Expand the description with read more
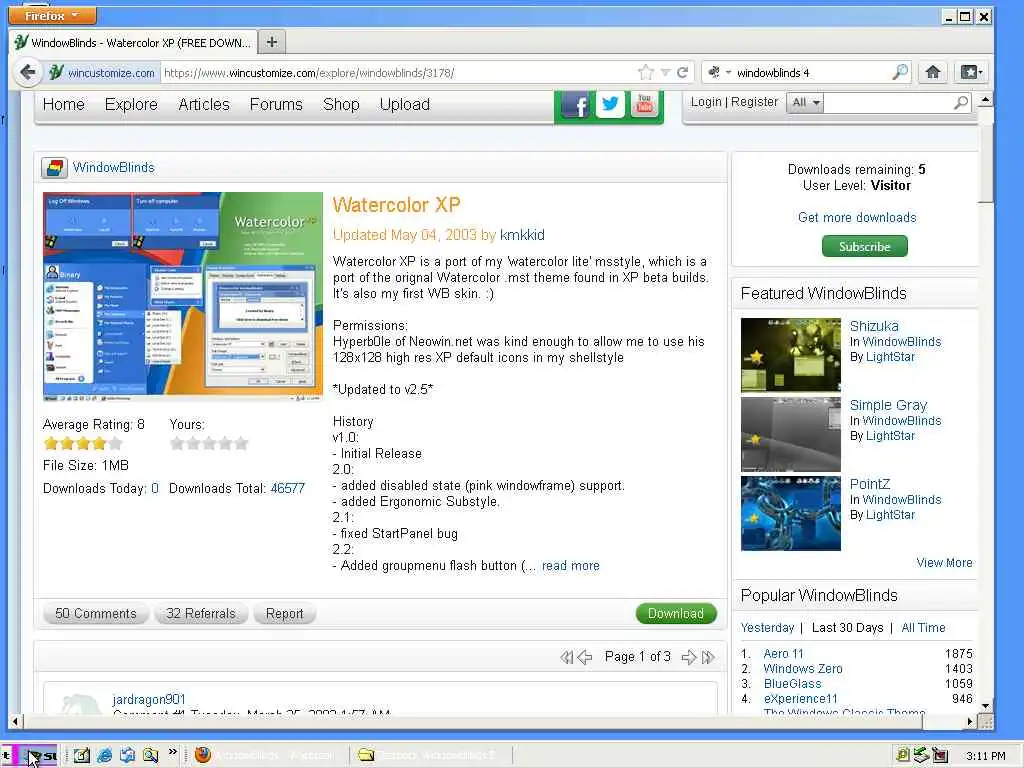1024x768 pixels. [x=571, y=566]
